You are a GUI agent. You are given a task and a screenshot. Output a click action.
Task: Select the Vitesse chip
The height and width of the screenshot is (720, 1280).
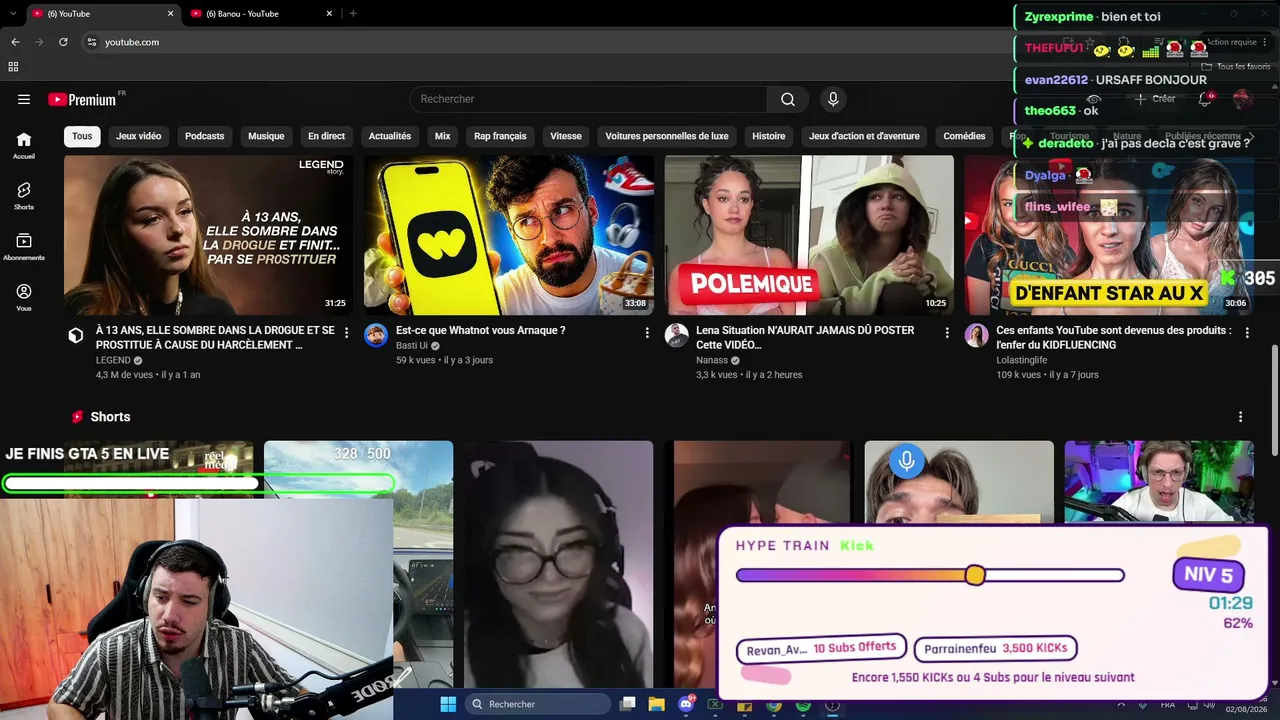pos(566,136)
